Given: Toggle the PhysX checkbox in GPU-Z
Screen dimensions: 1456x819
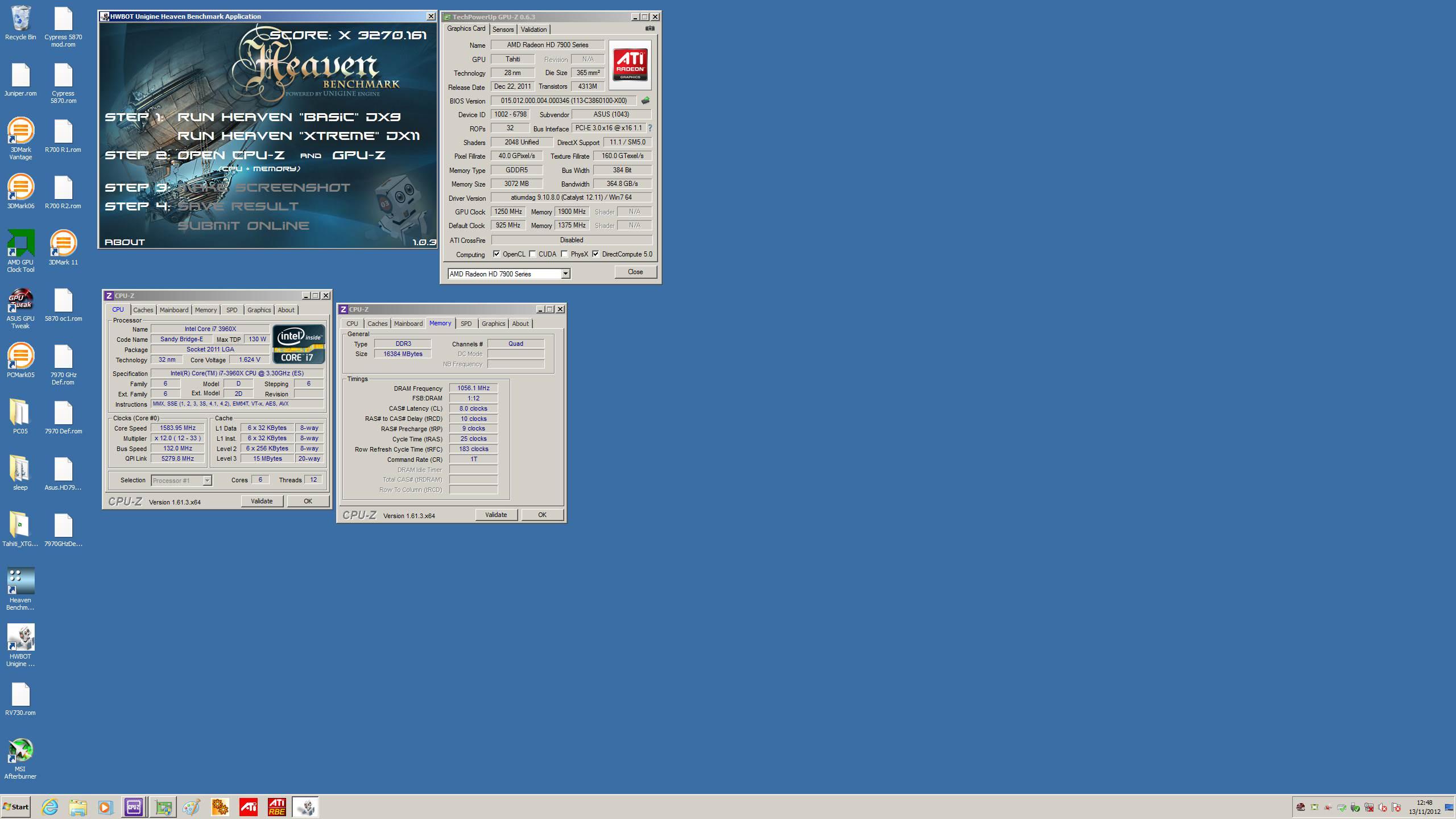Looking at the screenshot, I should [564, 254].
